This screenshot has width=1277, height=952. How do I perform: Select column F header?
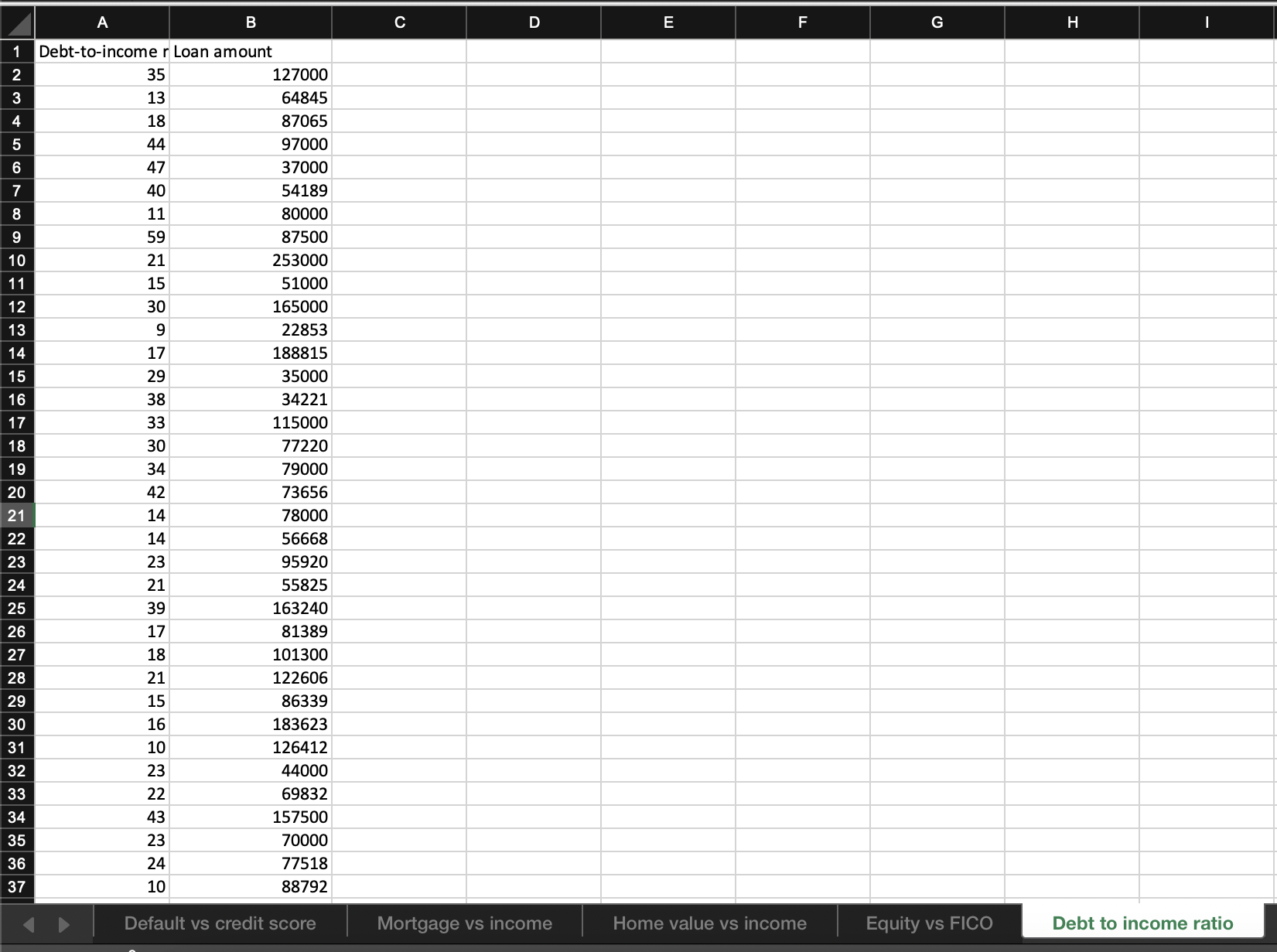coord(801,22)
